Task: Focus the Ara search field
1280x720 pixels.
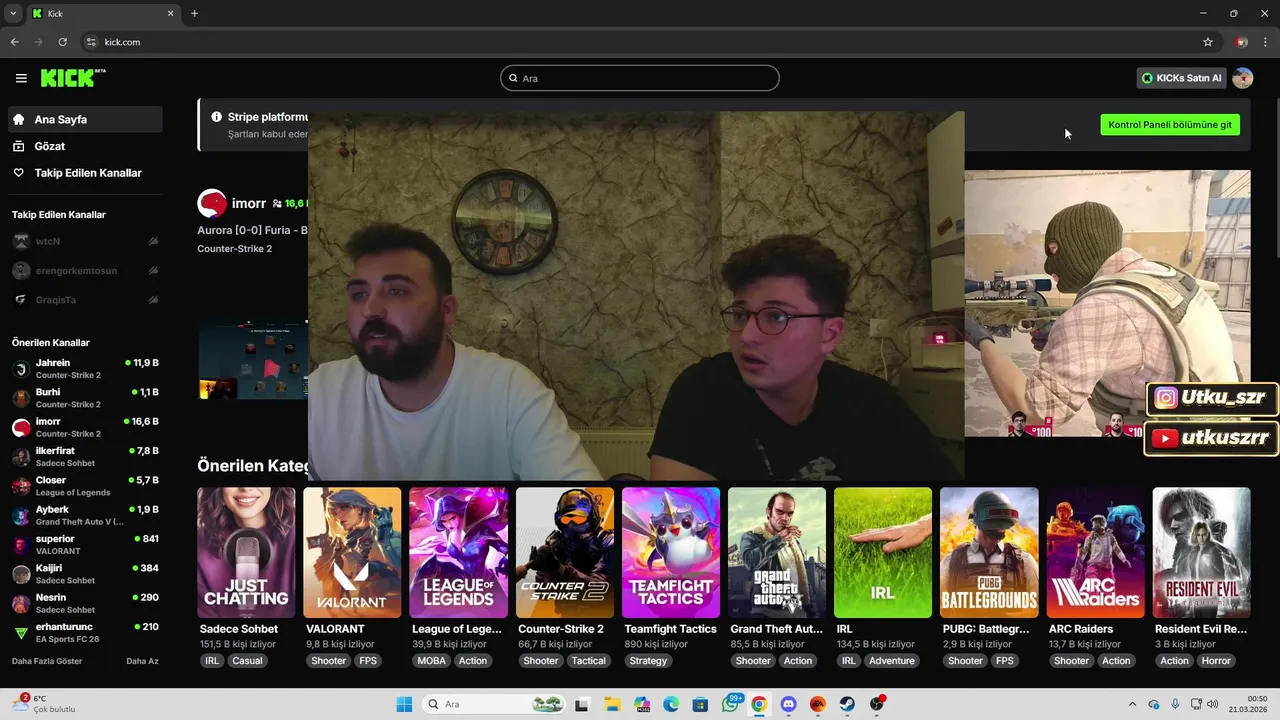Action: tap(640, 78)
